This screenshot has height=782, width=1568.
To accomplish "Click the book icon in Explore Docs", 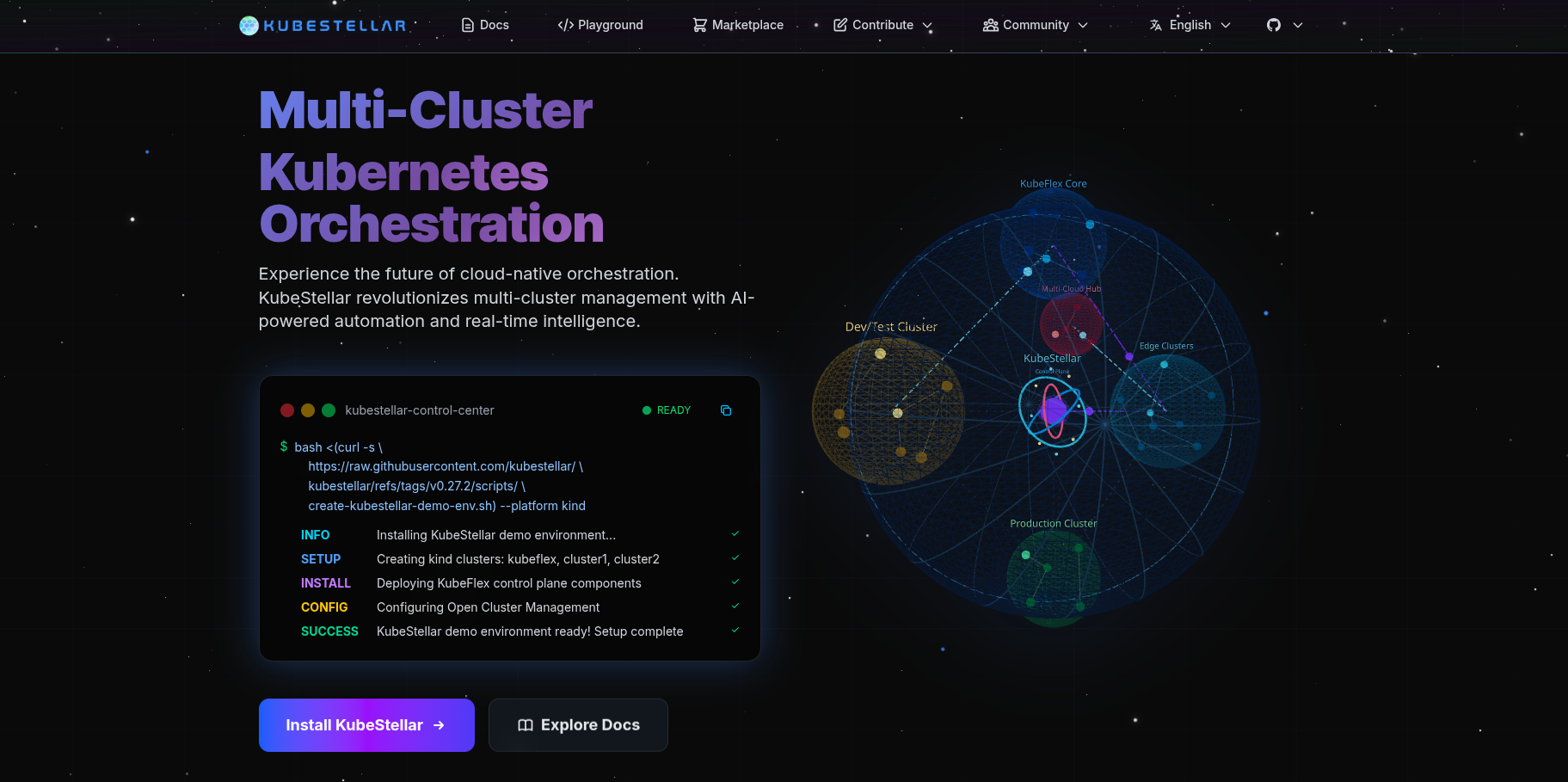I will click(526, 725).
